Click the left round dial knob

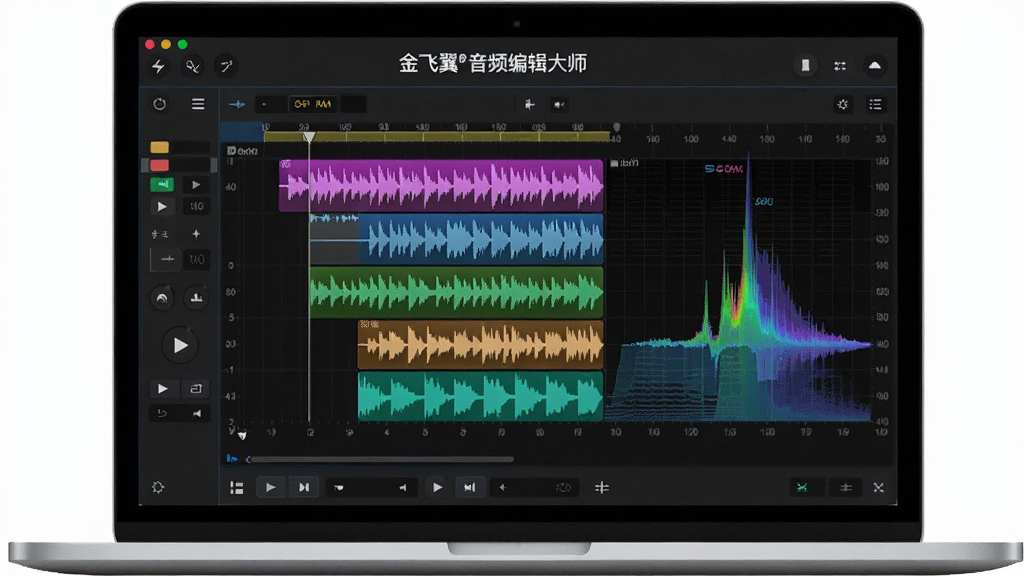pos(162,298)
